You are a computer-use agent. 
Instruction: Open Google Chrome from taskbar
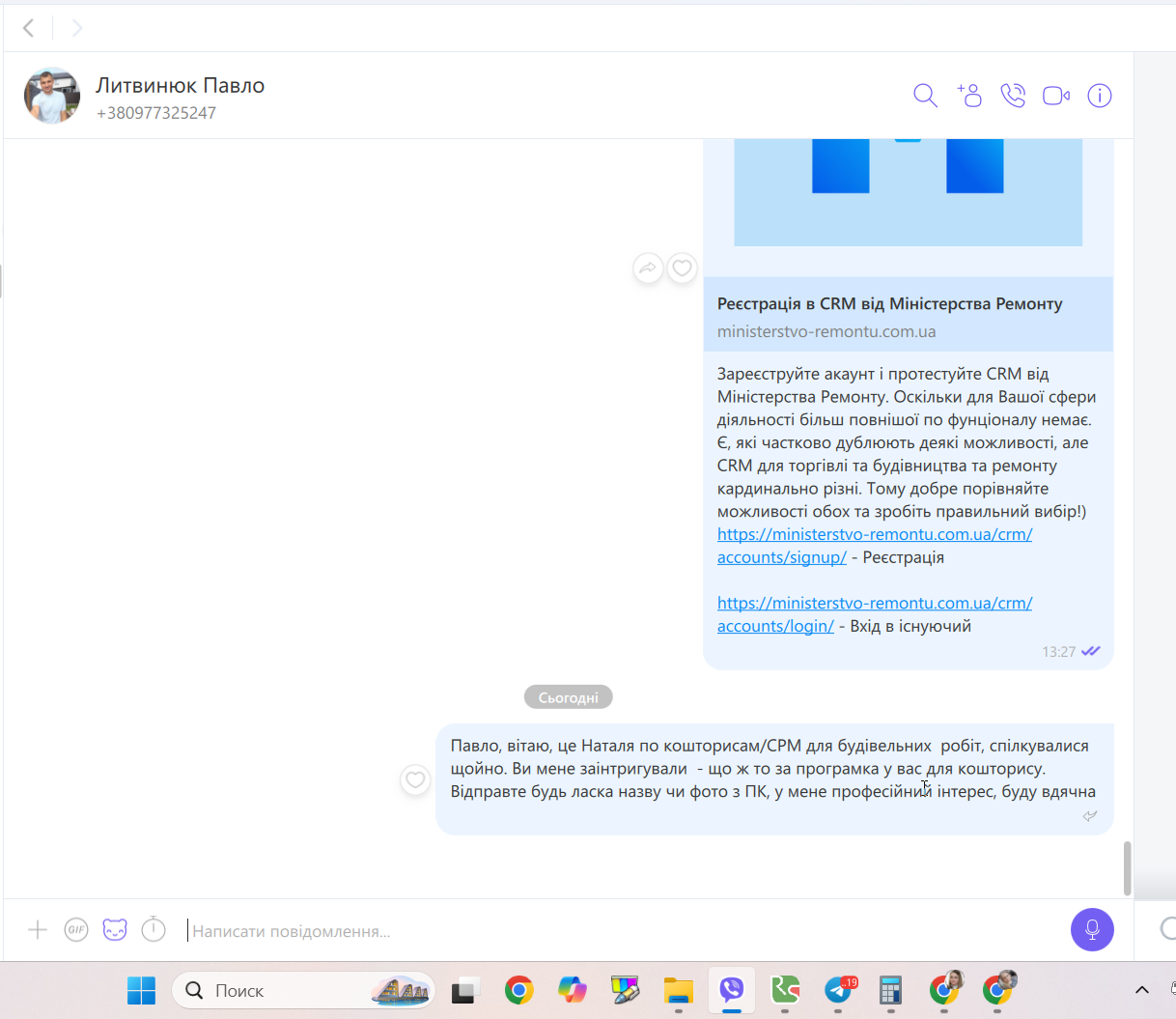pos(519,990)
